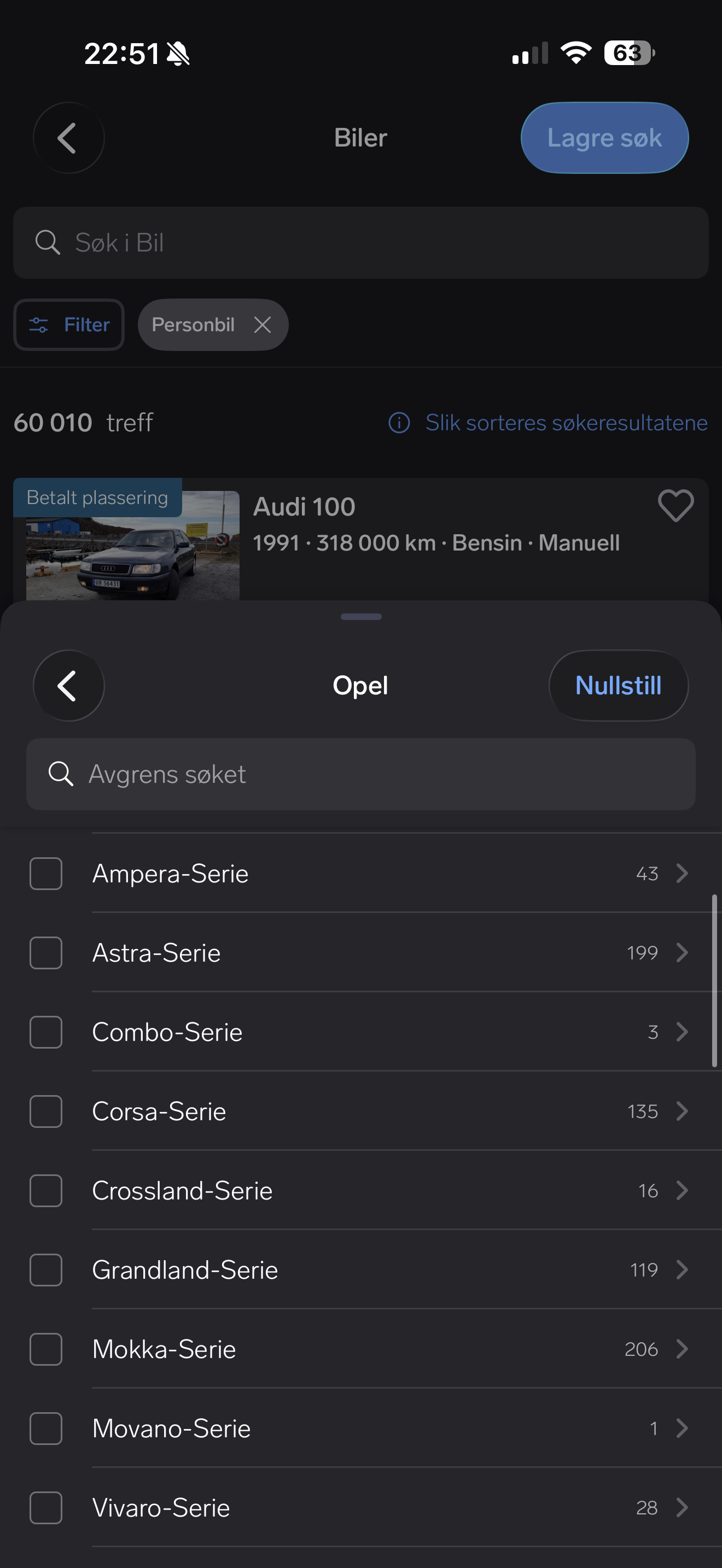Tap the search icon in Avgrens søket
Screen dimensions: 722x1568
(61, 774)
